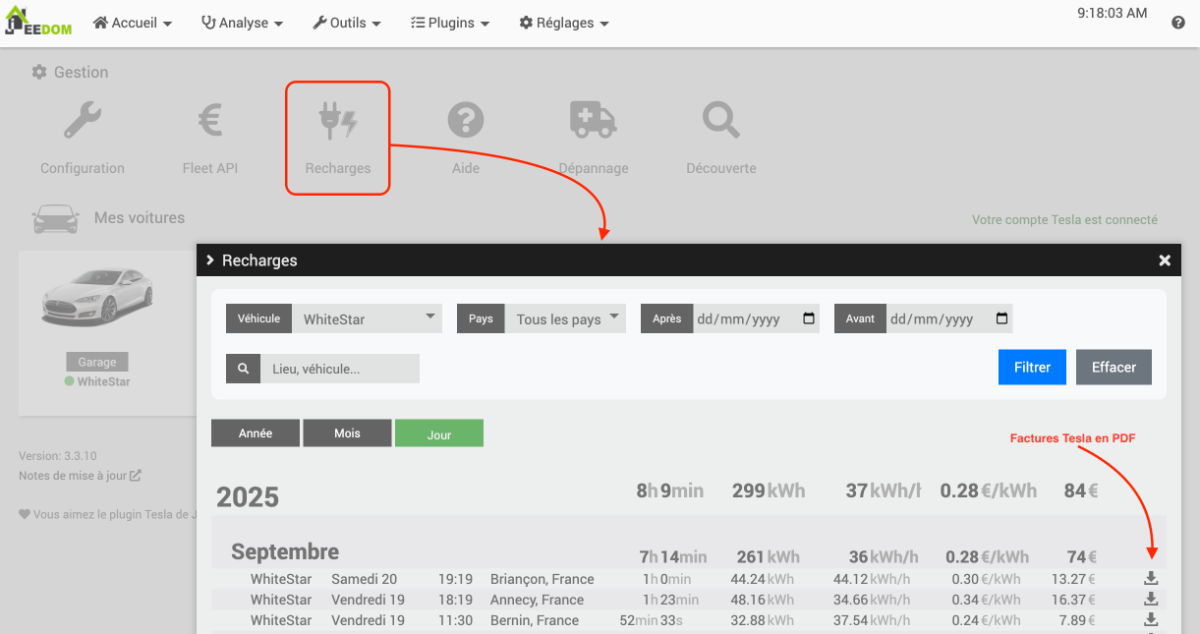Viewport: 1200px width, 634px height.
Task: Open the Accueil menu
Action: click(132, 23)
